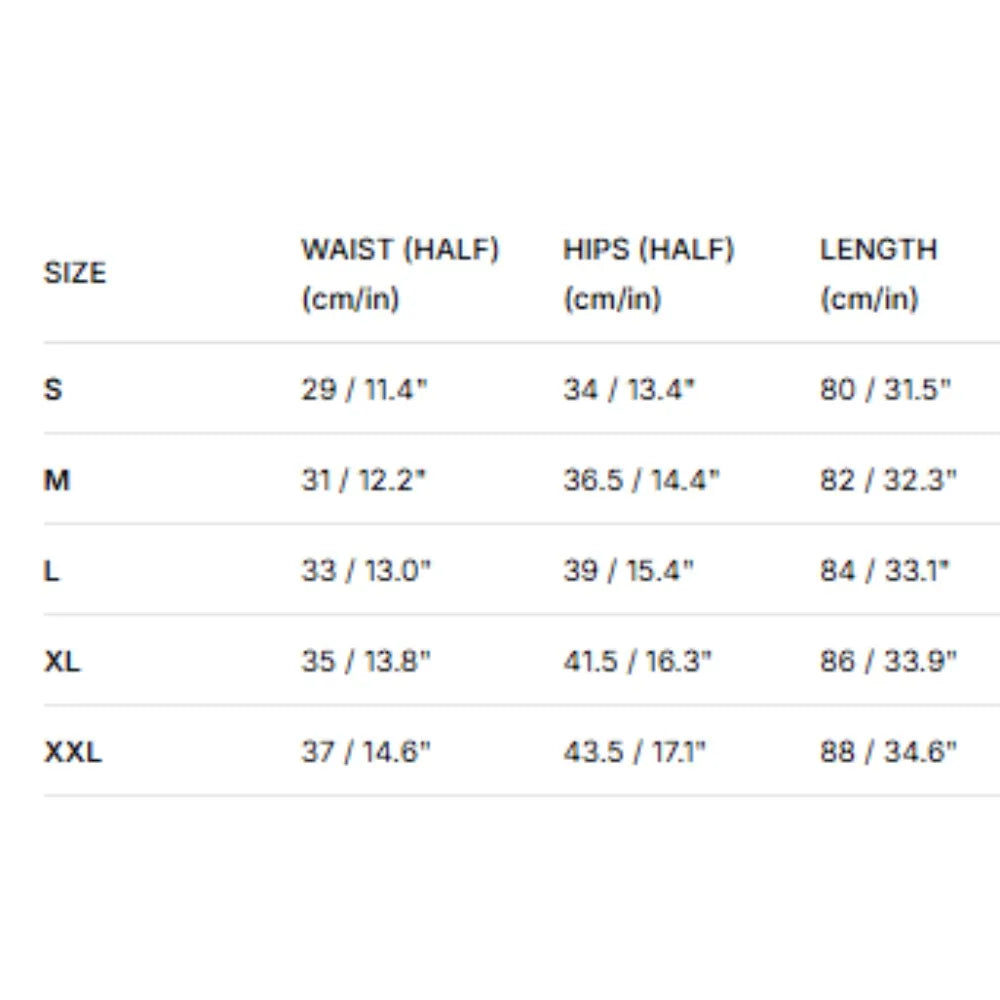Click the HIPS (HALF) column header
This screenshot has height=1000, width=1000.
point(648,273)
